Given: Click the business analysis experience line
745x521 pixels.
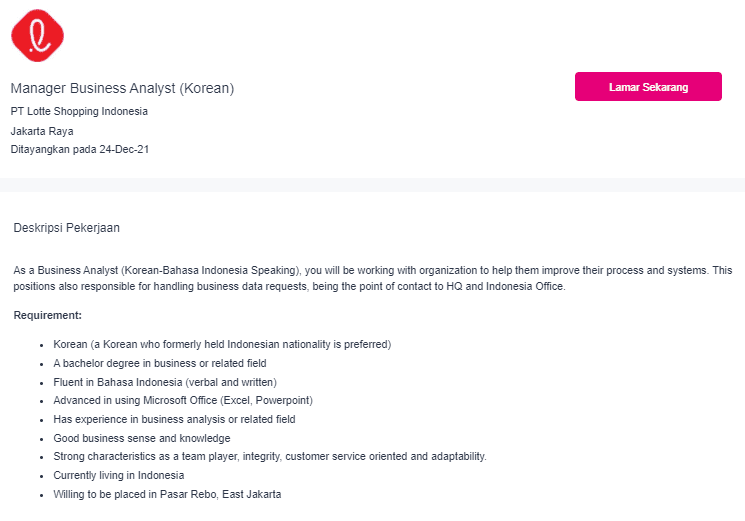Looking at the screenshot, I should coord(174,419).
